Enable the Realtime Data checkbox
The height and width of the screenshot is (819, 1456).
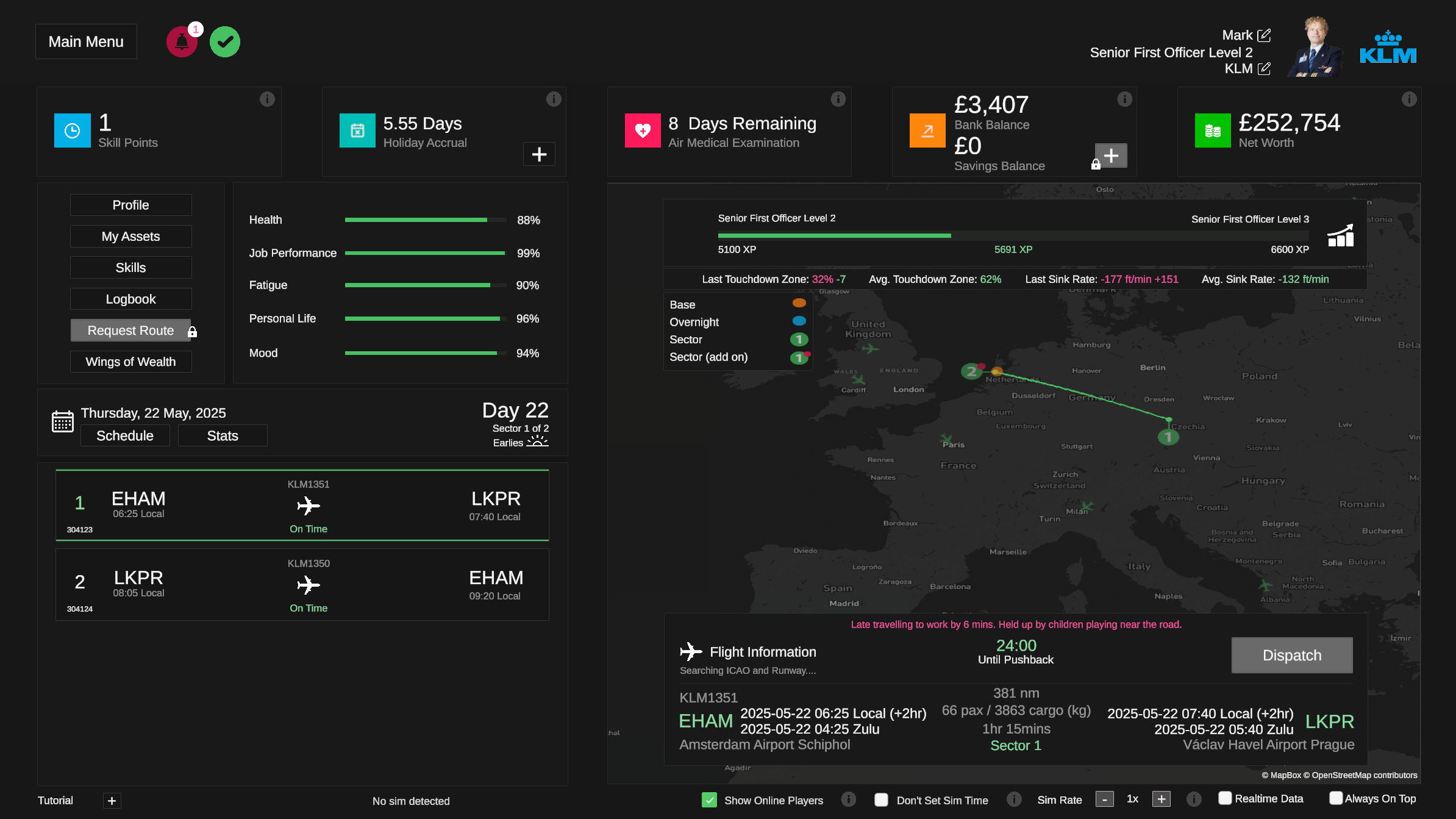click(1225, 798)
